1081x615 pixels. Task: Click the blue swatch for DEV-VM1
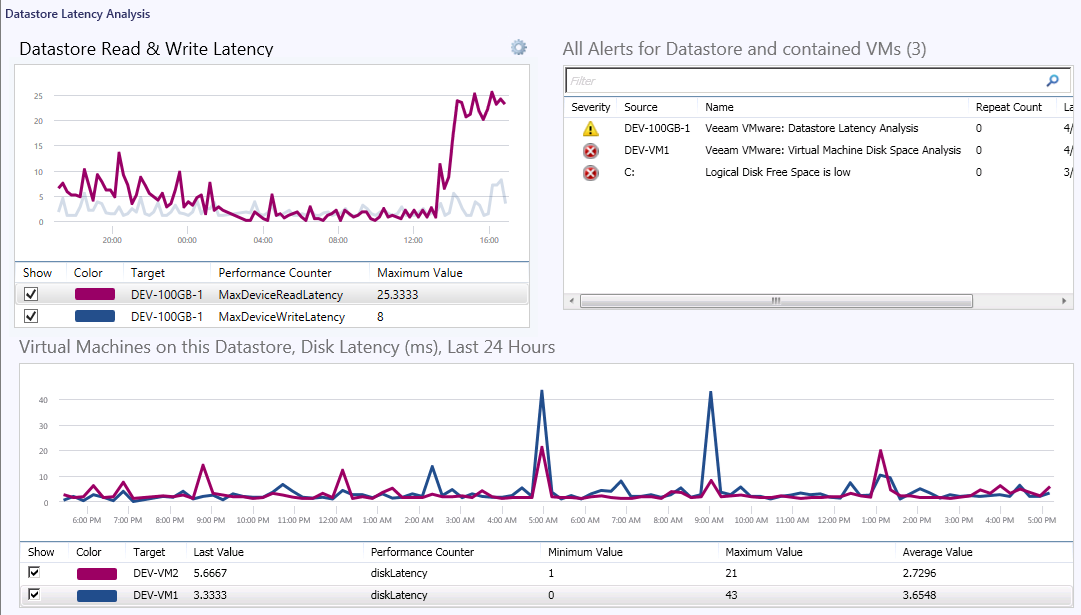pos(96,595)
